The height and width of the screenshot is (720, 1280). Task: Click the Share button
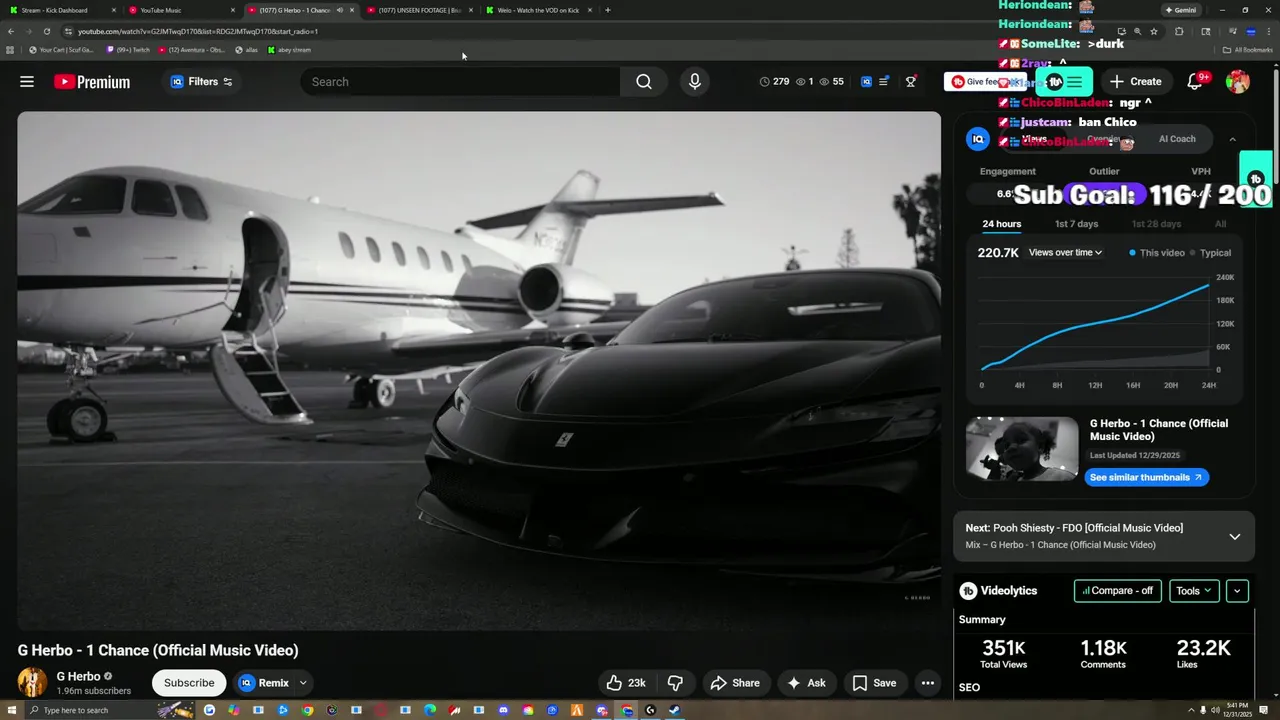point(736,683)
